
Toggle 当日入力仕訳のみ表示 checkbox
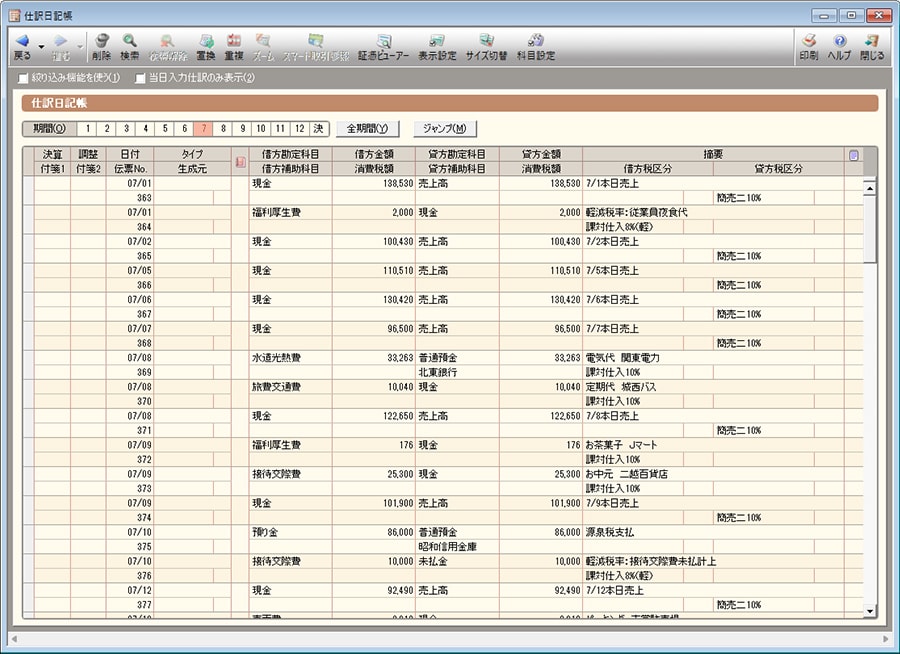(x=141, y=78)
